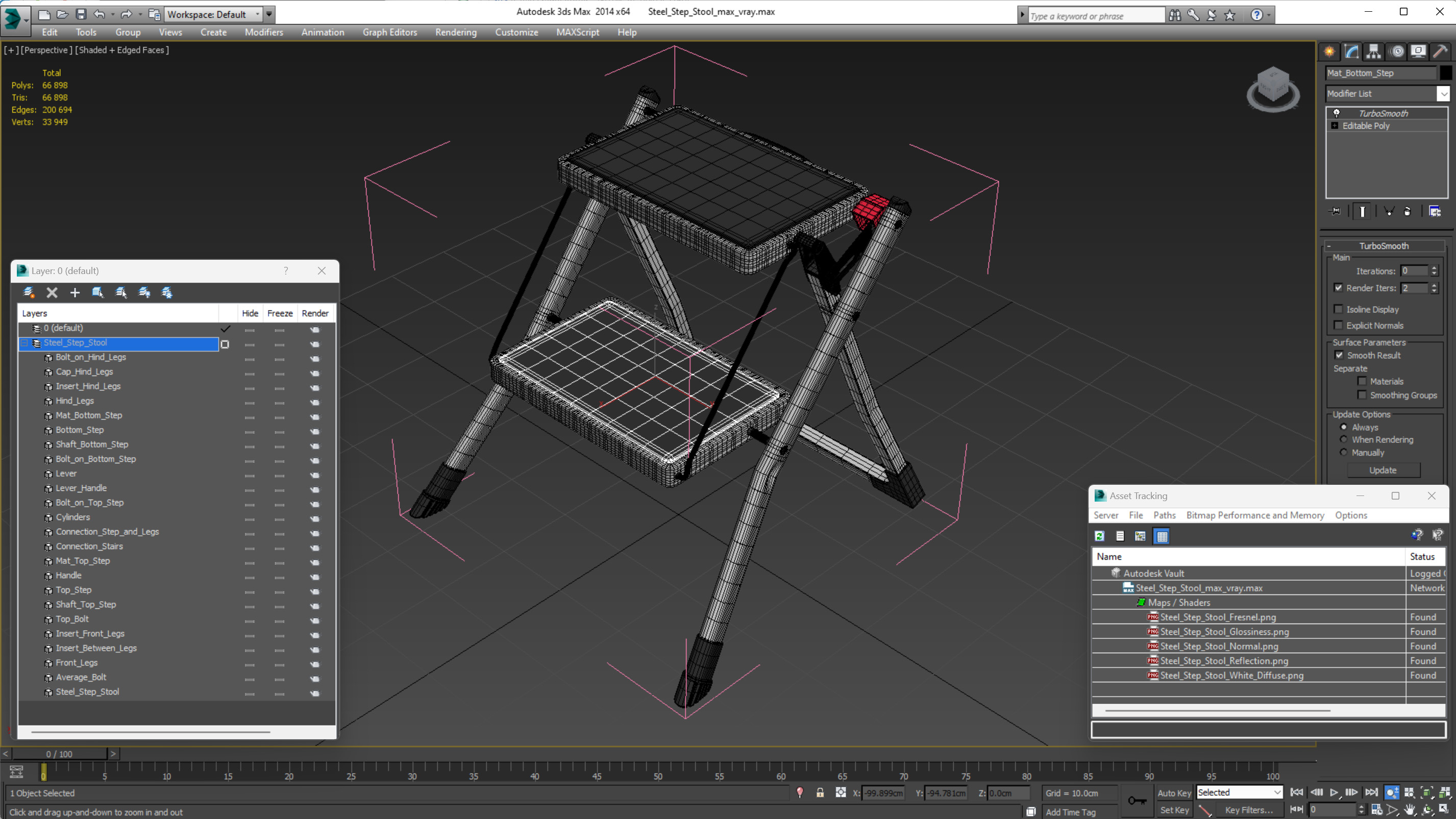Click Remove Modifier trash icon under stack

1408,211
